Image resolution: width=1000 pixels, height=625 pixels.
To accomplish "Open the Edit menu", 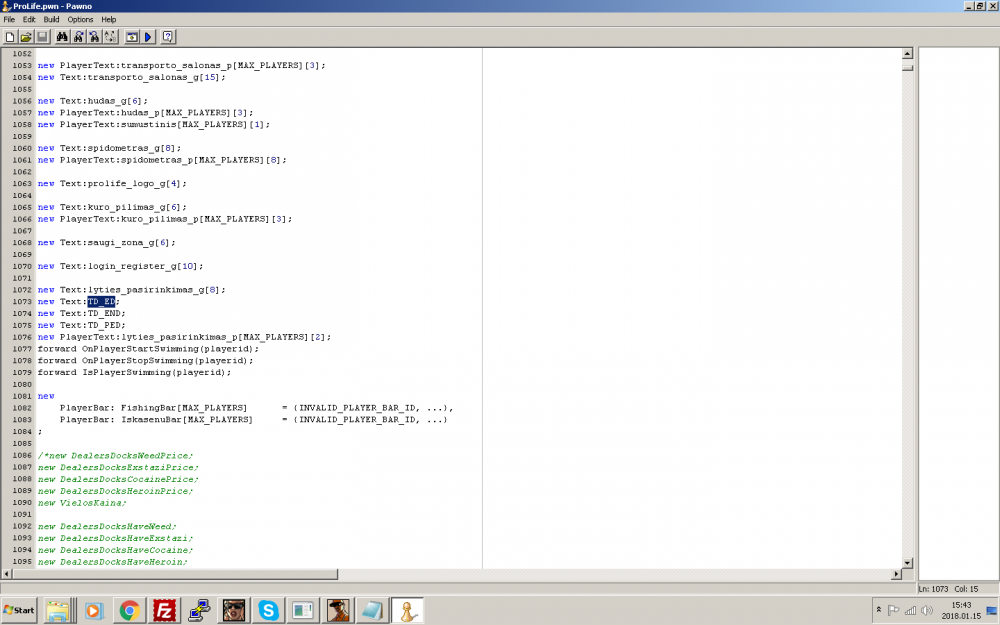I will (x=29, y=20).
